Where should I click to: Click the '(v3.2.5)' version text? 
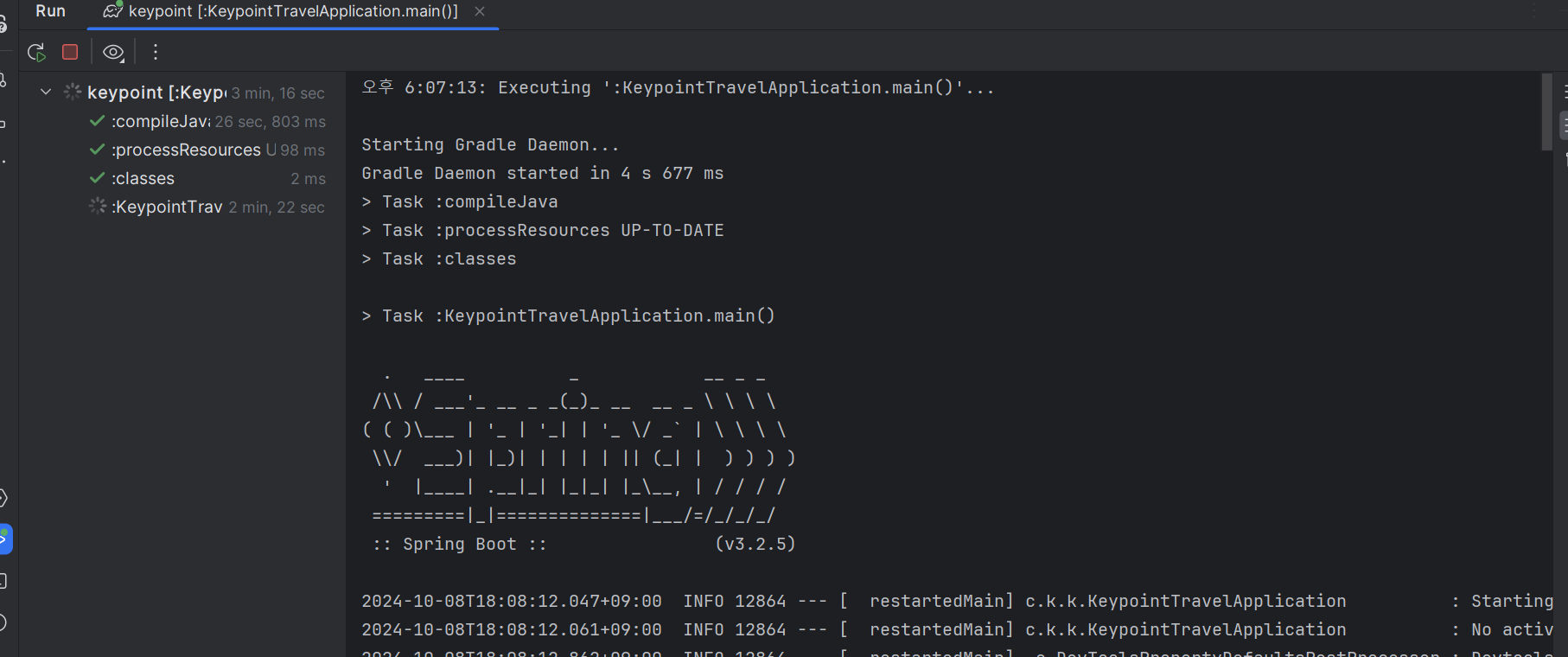click(755, 544)
